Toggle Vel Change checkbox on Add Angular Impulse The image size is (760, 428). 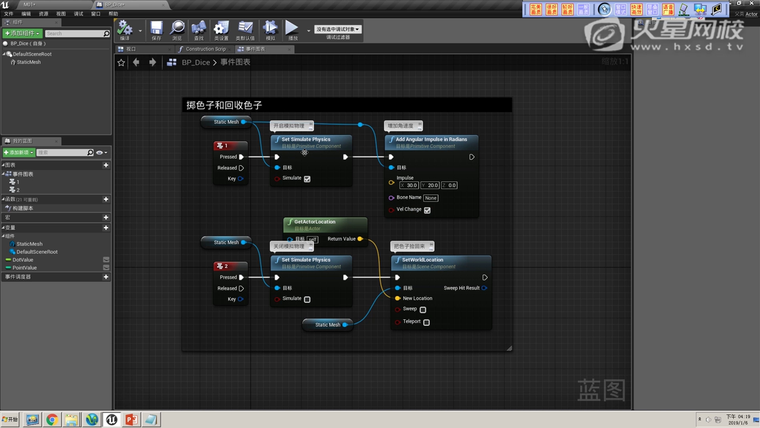[427, 210]
